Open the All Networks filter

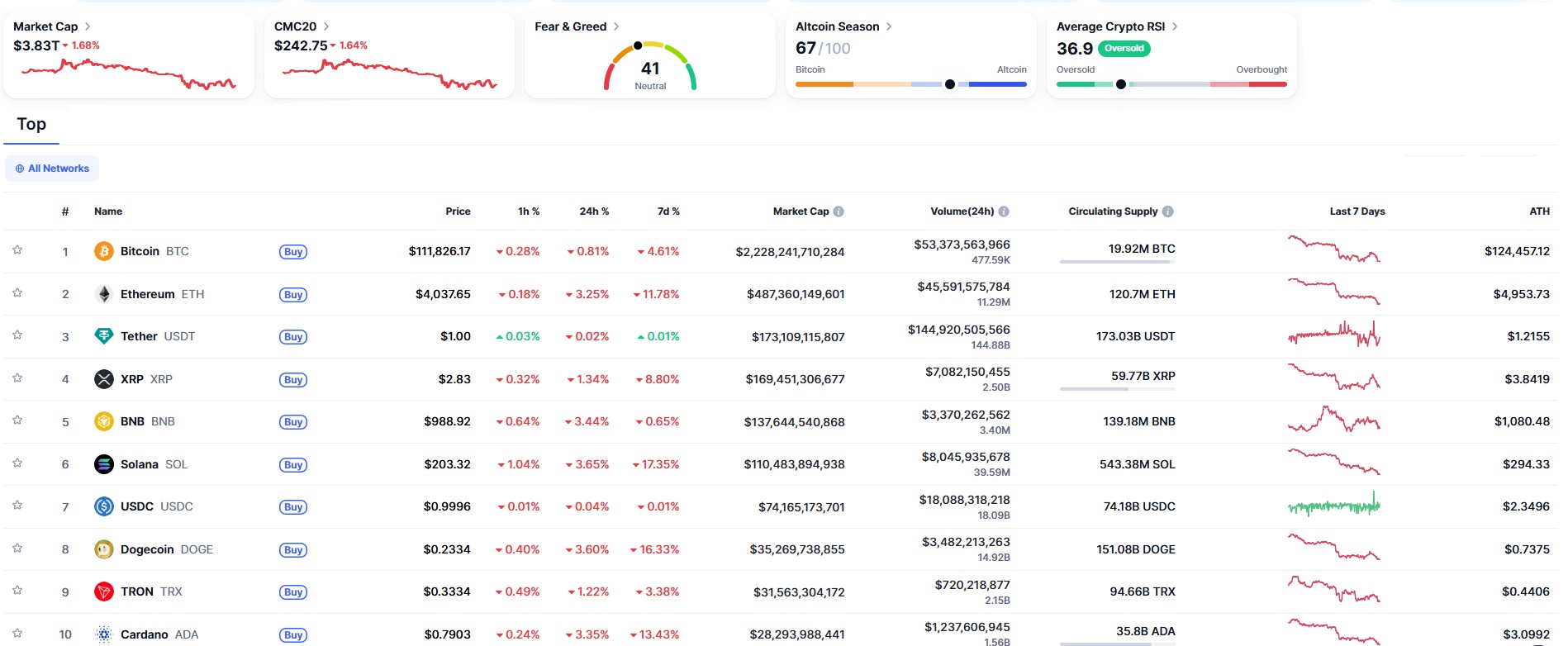[52, 169]
